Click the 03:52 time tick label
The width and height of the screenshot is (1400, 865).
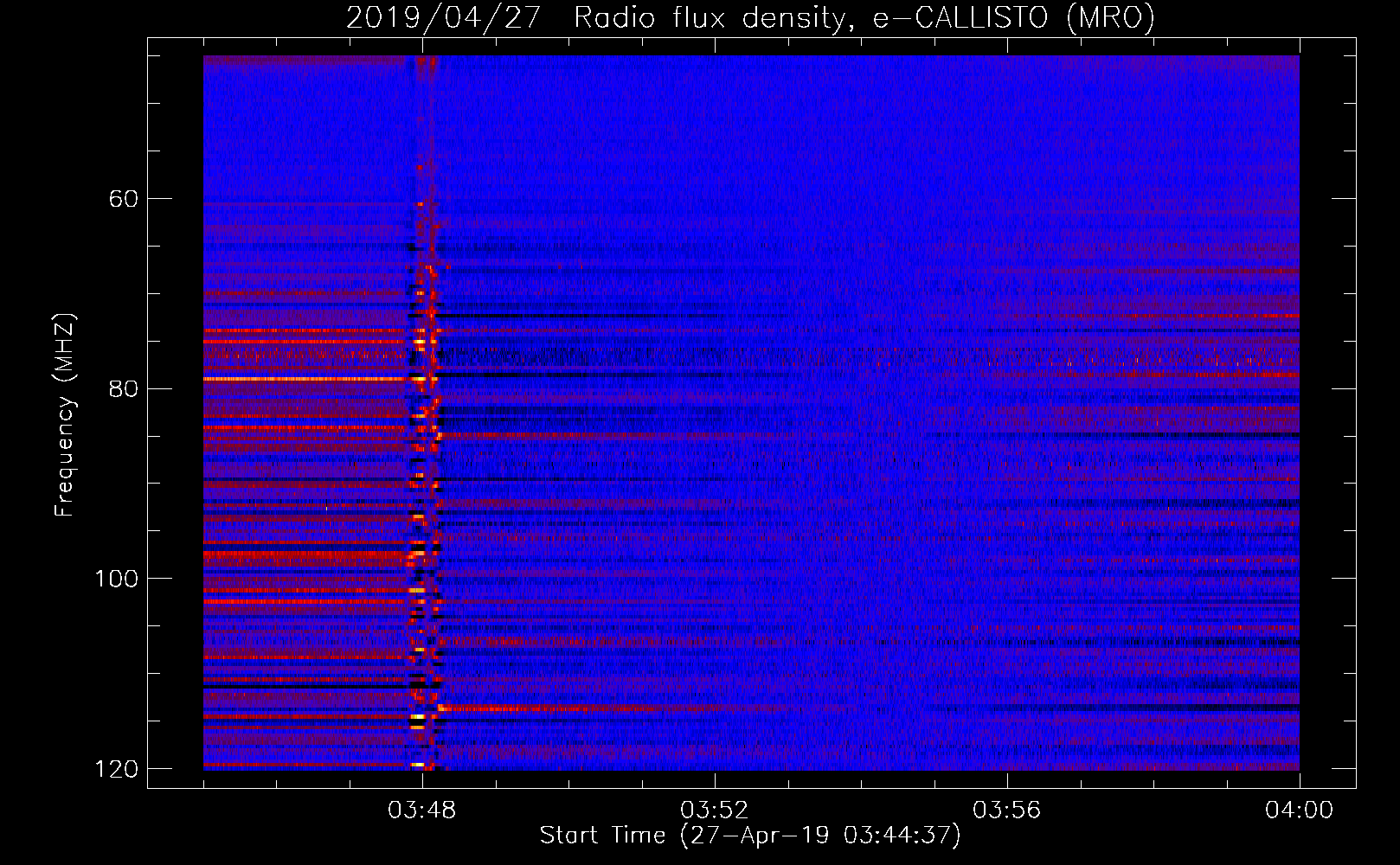click(x=715, y=811)
